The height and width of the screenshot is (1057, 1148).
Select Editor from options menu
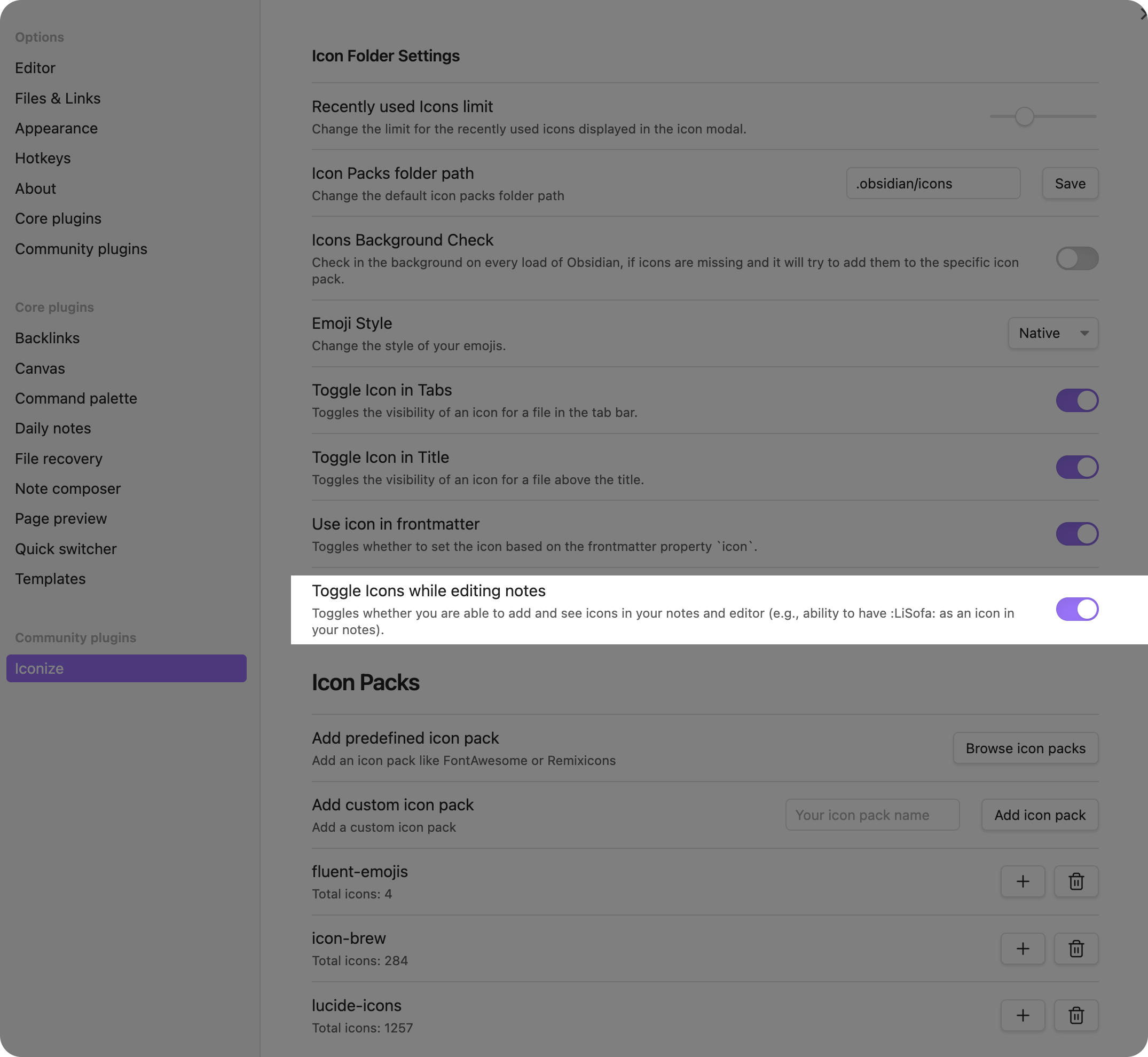tap(35, 68)
